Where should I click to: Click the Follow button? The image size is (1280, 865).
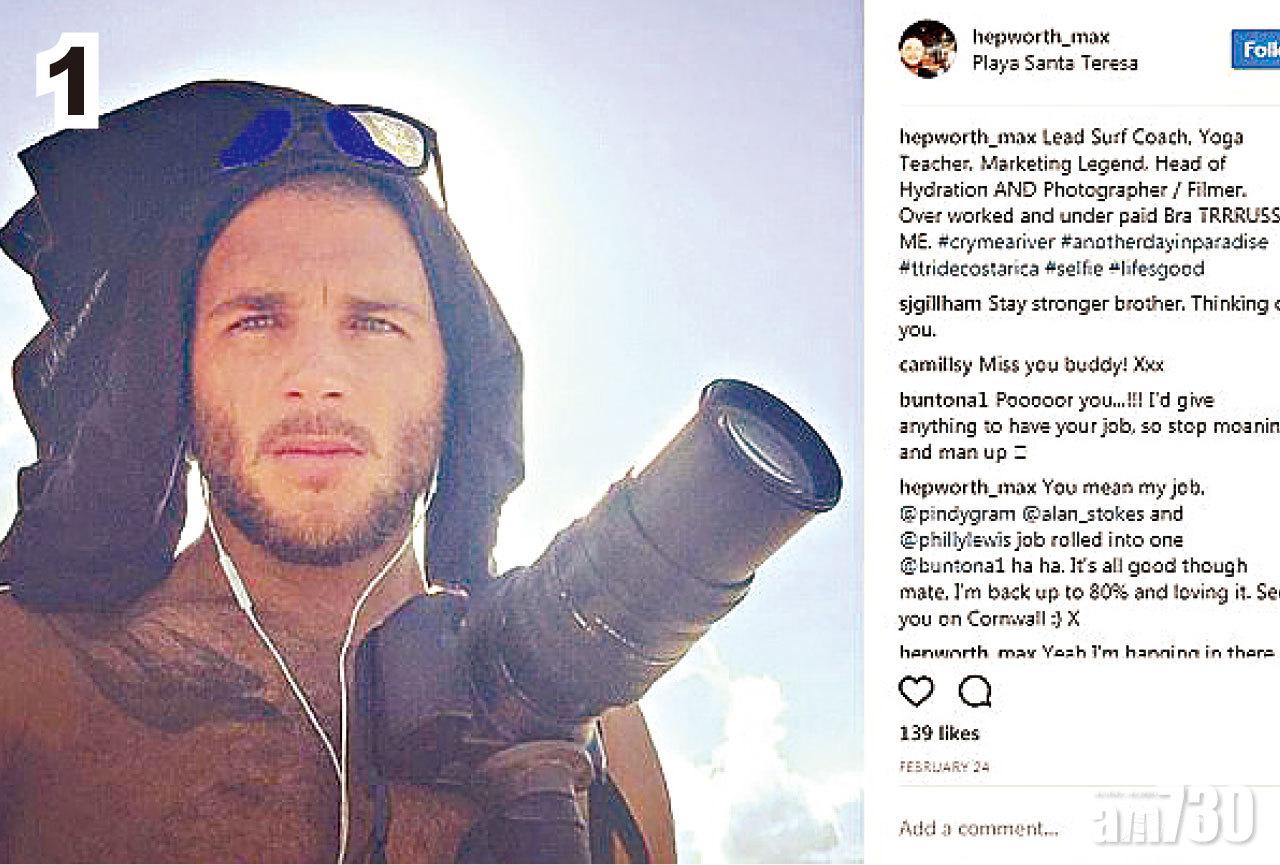point(1256,49)
